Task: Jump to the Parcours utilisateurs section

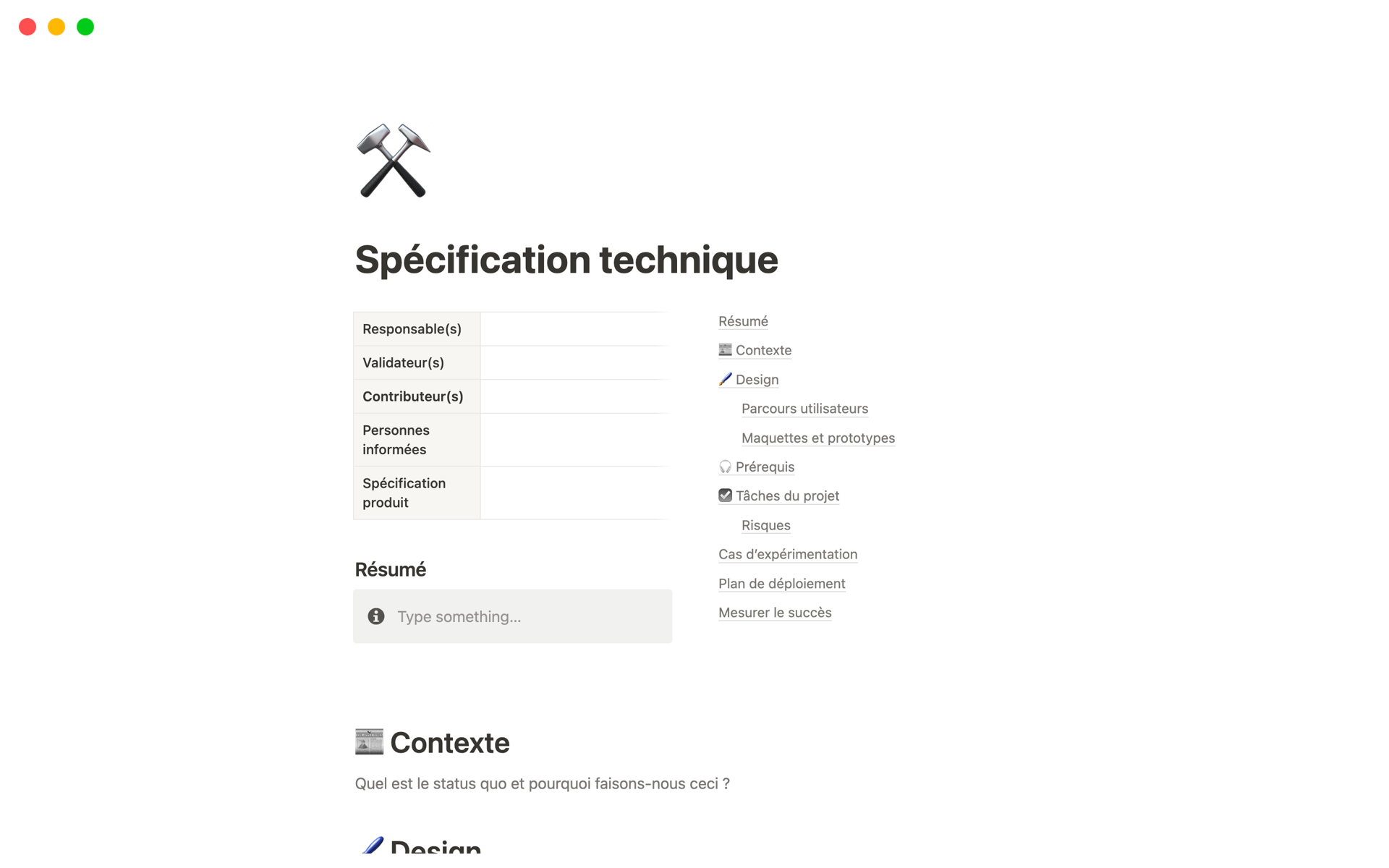Action: (x=804, y=409)
